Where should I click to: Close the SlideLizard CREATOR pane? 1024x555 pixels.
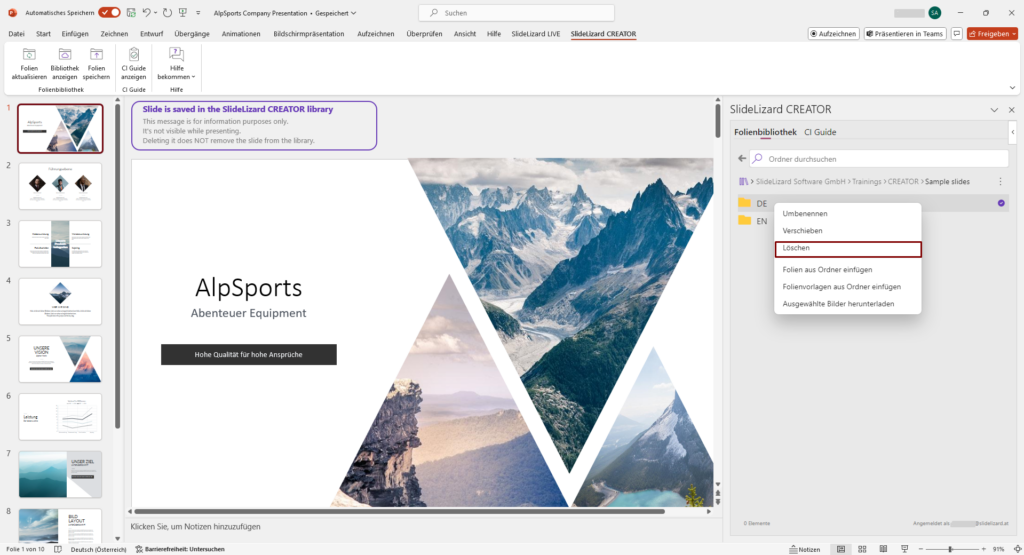(x=1012, y=110)
